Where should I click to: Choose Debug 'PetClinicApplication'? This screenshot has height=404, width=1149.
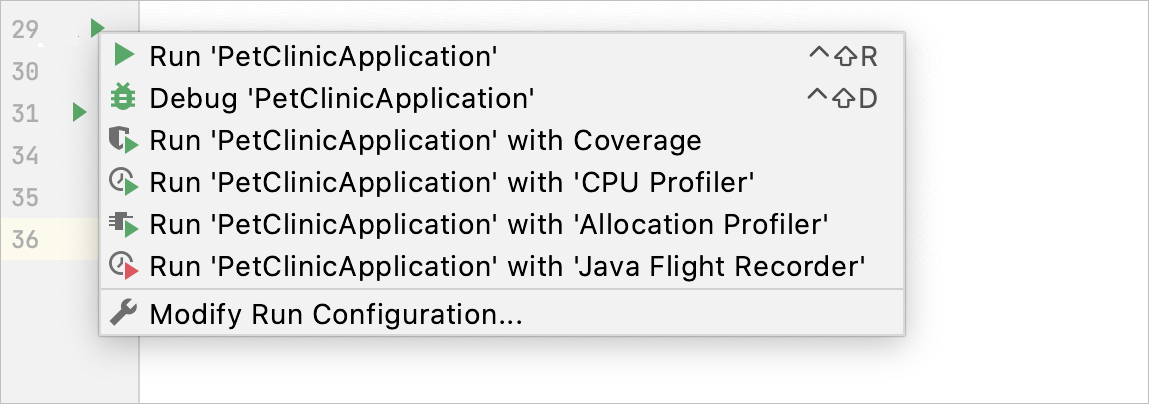point(502,98)
